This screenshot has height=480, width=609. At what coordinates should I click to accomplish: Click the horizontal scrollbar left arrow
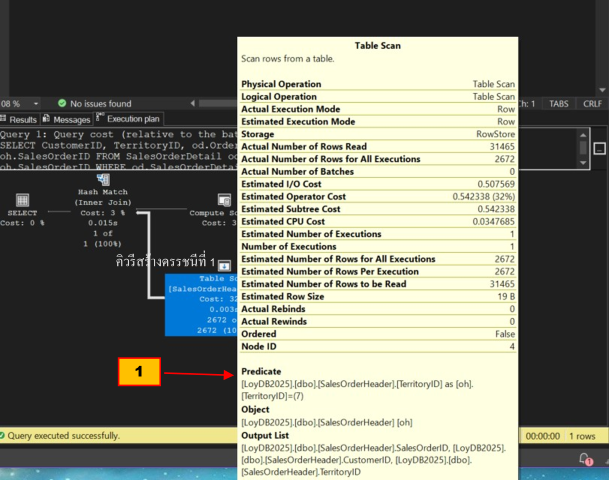[x=193, y=103]
